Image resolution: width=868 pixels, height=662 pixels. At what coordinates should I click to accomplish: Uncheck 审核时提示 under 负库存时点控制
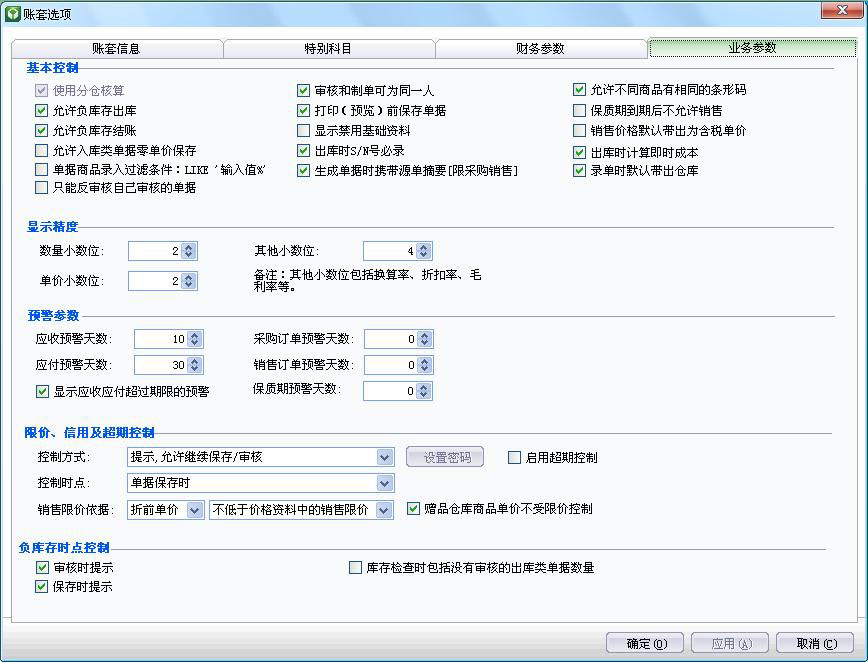(41, 567)
